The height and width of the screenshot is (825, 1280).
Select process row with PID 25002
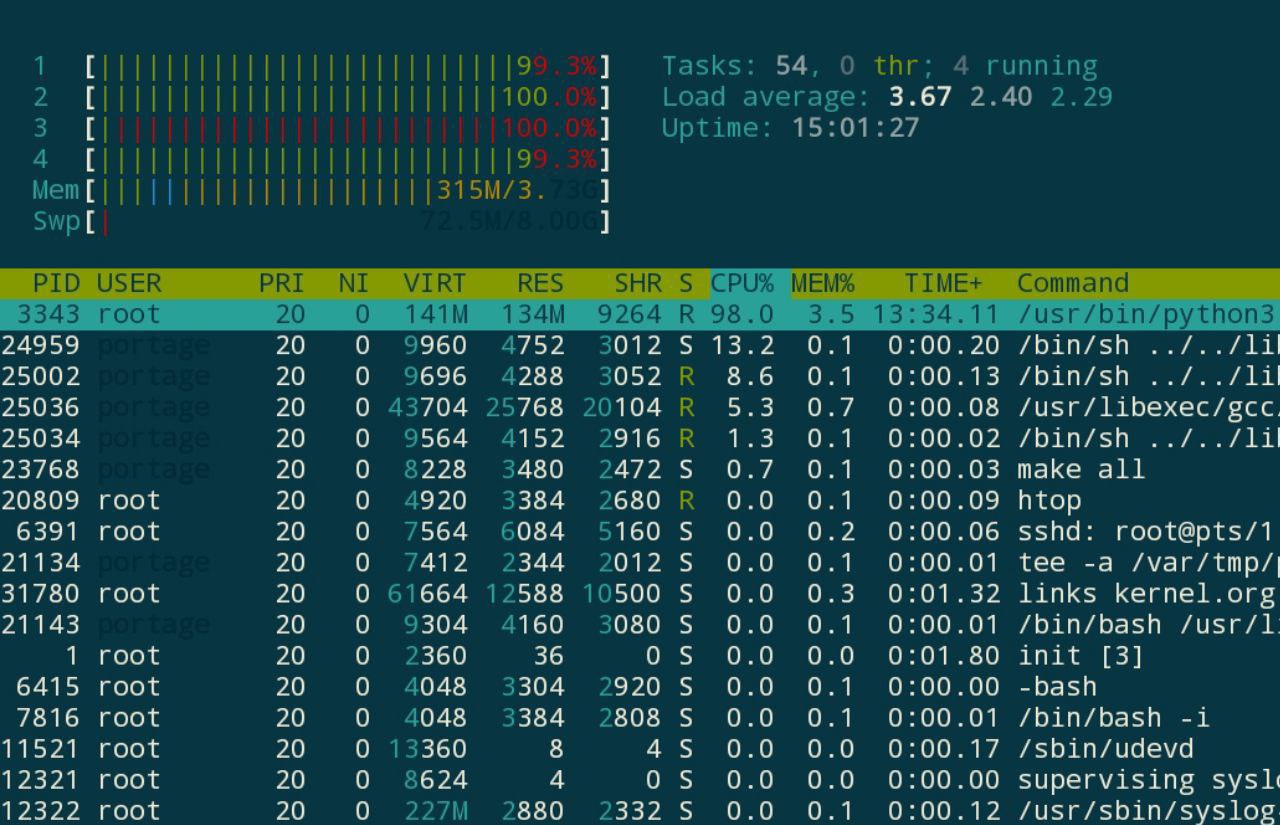click(x=640, y=376)
